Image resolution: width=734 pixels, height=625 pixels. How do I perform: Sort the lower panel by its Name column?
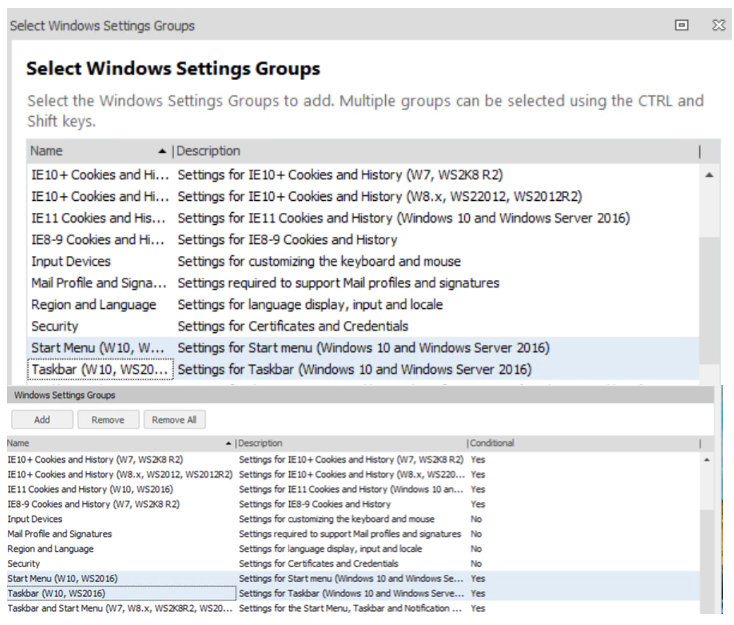119,443
